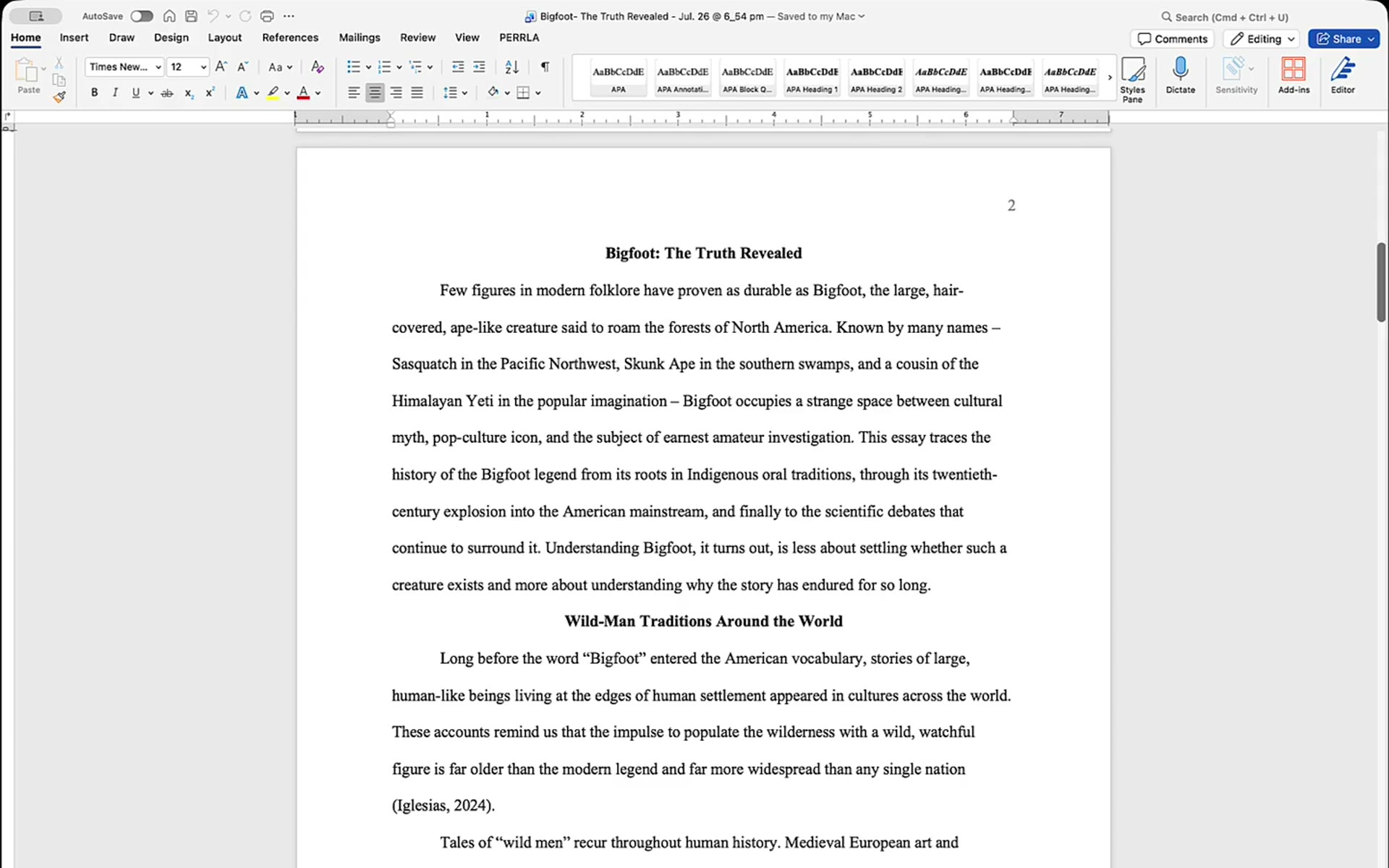Click the Increase Indent icon
The height and width of the screenshot is (868, 1389).
point(479,67)
